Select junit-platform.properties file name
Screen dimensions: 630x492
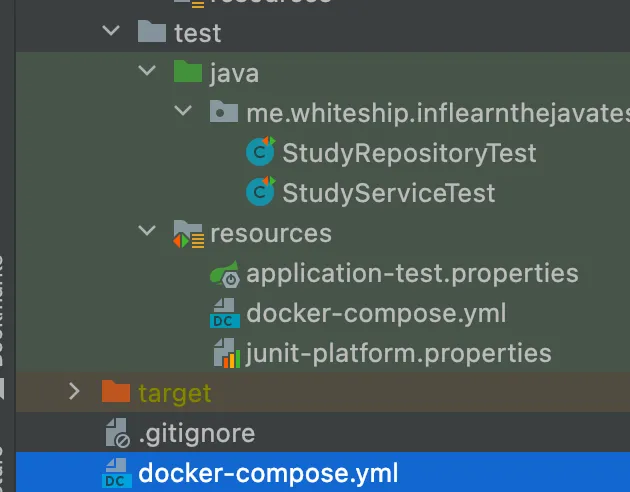398,353
